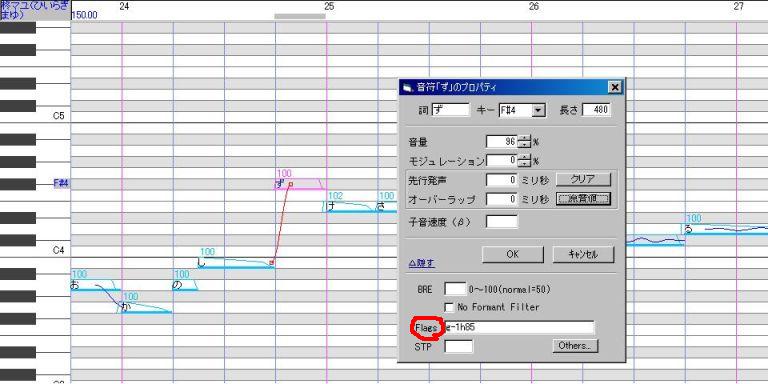768x384 pixels.
Task: Click the 長さ field showing 480
Action: 596,110
